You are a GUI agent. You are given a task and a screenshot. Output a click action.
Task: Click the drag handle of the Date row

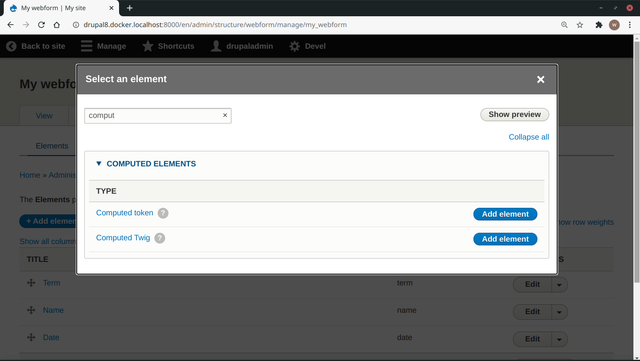click(x=31, y=337)
